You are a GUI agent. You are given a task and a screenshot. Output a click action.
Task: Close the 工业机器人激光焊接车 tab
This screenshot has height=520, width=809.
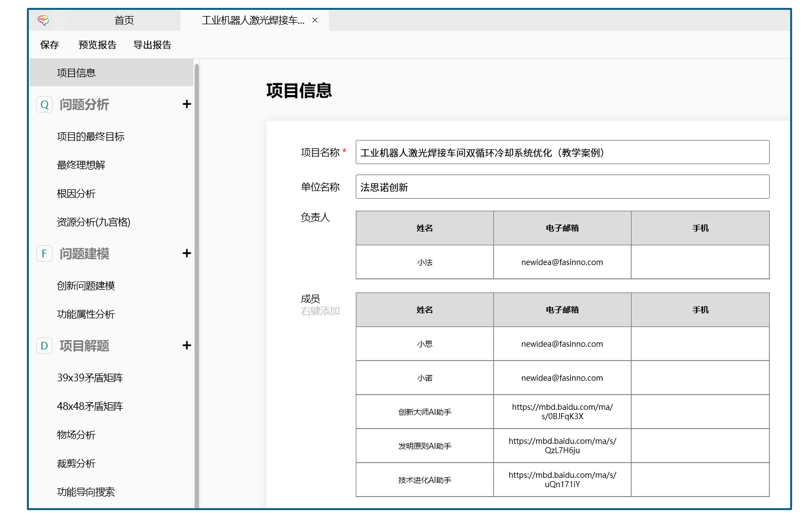click(315, 20)
